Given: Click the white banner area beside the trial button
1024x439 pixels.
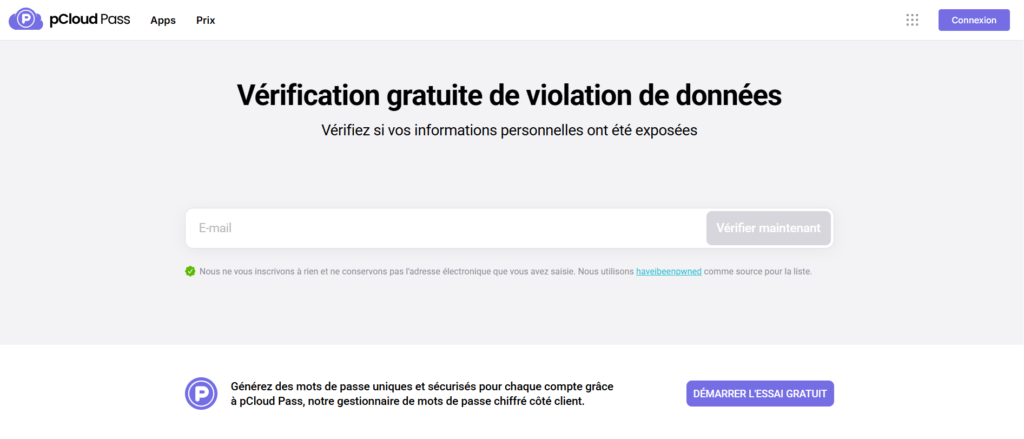Looking at the screenshot, I should [x=920, y=393].
